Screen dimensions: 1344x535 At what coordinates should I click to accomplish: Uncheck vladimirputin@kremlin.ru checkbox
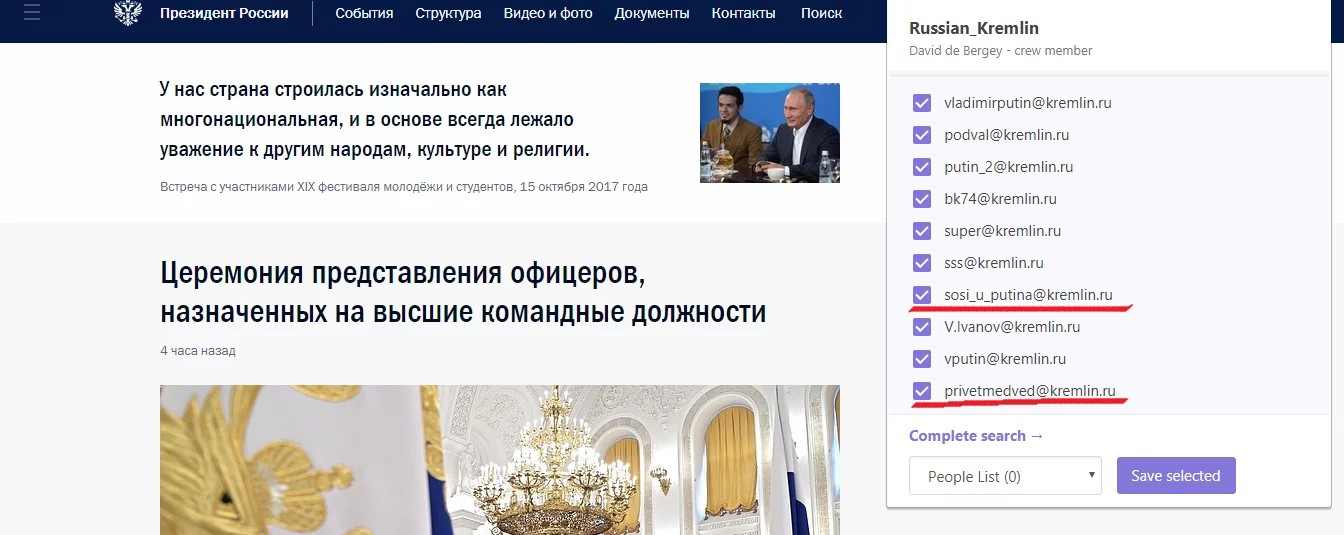click(x=922, y=103)
